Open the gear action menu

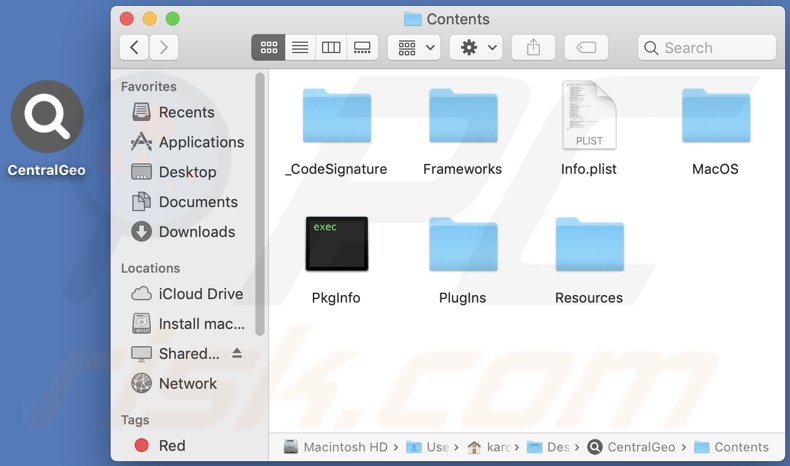click(x=476, y=48)
